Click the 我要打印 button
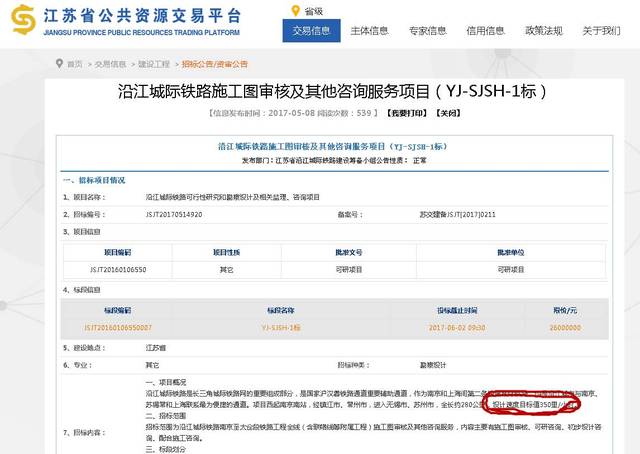Screen dimensions: 640x454 [x=407, y=113]
